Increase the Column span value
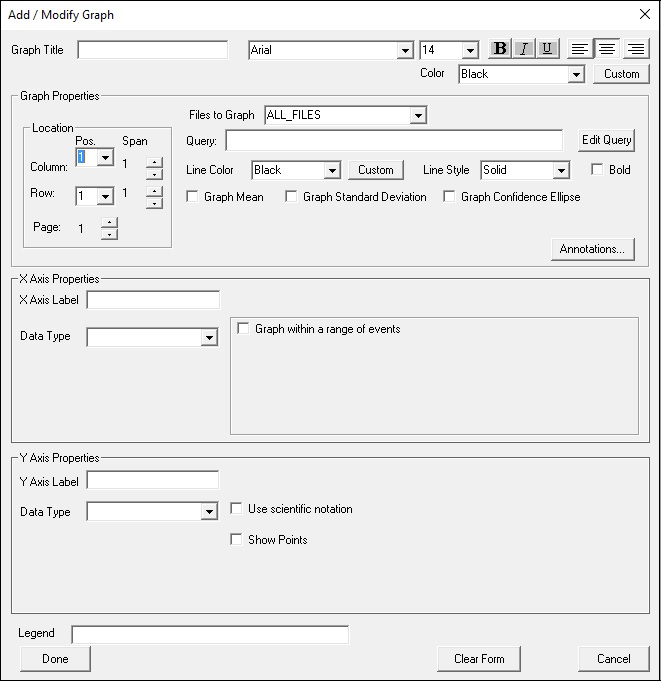 pos(154,162)
